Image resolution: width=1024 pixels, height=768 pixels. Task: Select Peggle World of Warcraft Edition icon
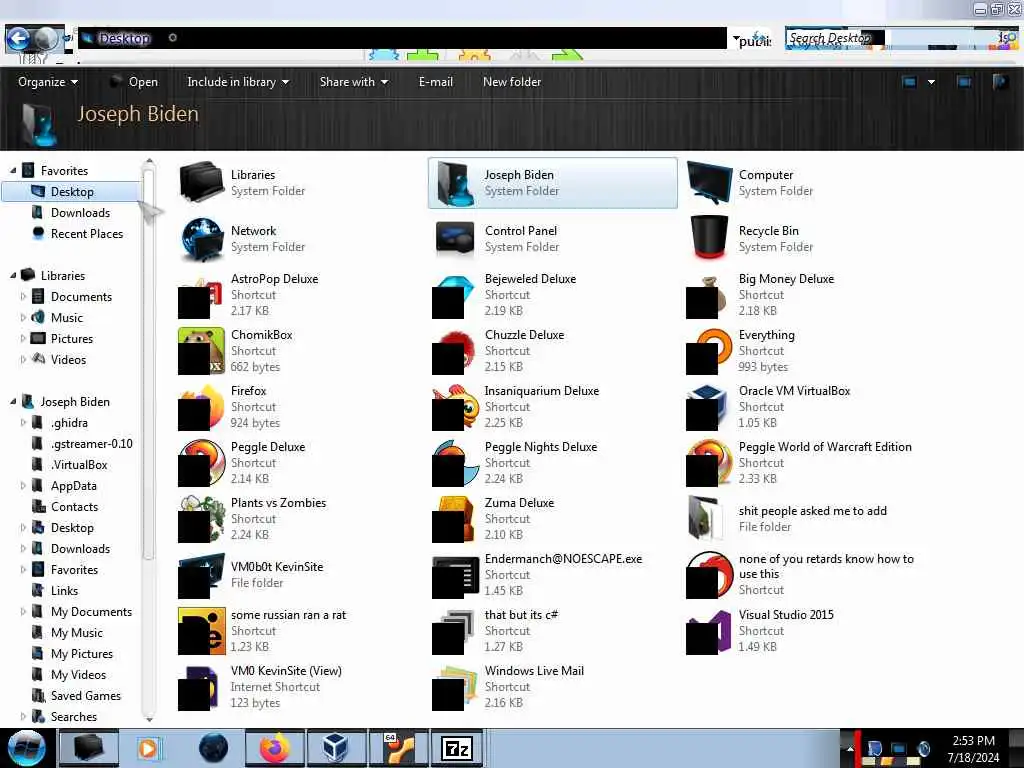[x=709, y=463]
